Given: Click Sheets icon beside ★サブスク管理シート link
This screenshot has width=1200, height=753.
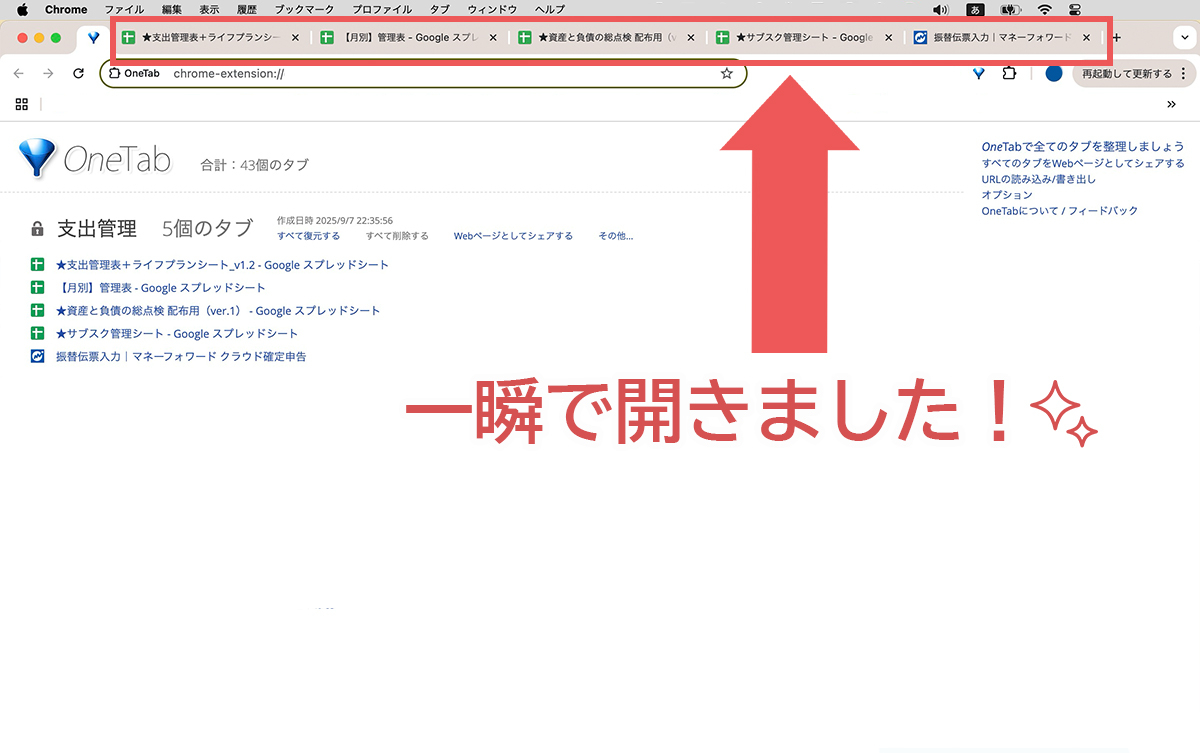Looking at the screenshot, I should [x=38, y=334].
